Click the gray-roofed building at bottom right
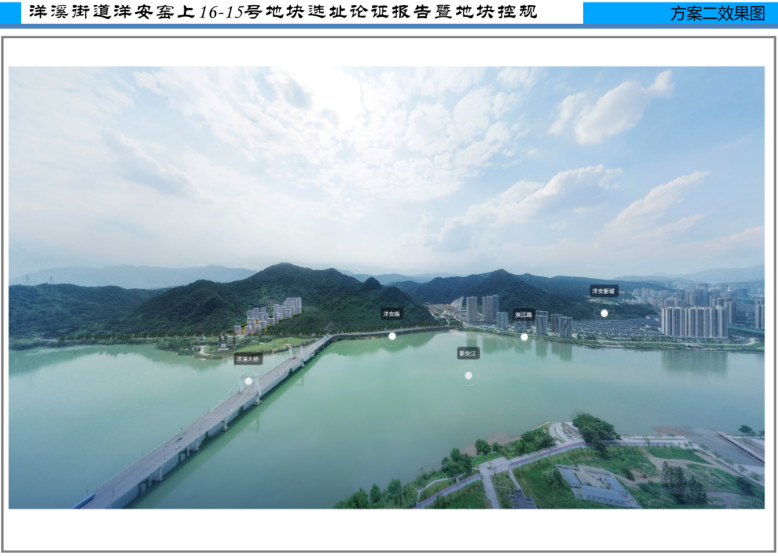 (x=597, y=485)
